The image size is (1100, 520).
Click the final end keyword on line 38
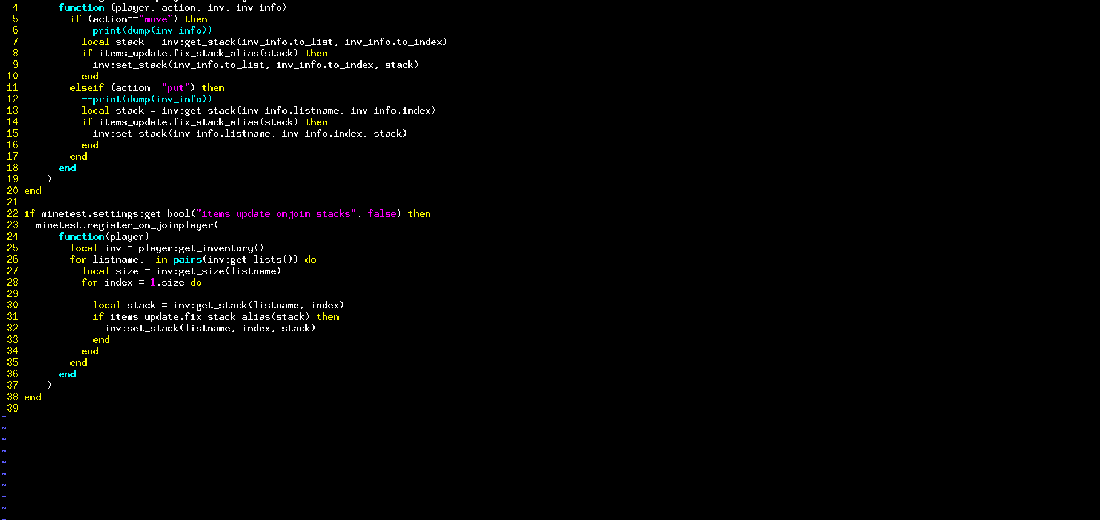(33, 397)
